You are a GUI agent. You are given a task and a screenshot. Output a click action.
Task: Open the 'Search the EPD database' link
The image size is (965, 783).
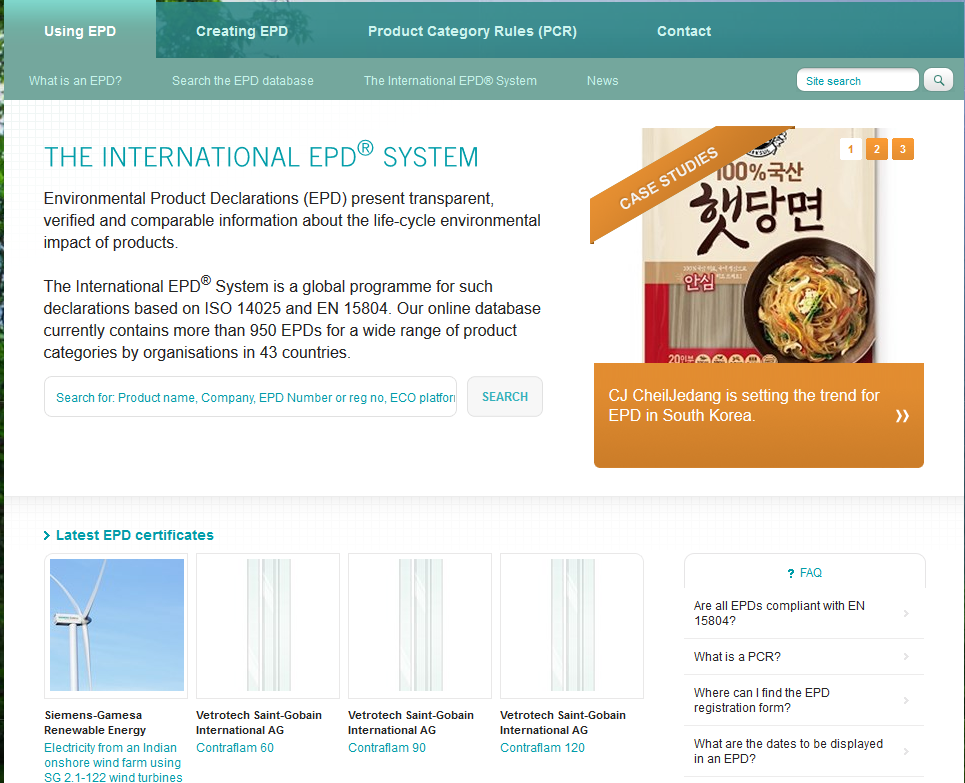click(x=242, y=81)
